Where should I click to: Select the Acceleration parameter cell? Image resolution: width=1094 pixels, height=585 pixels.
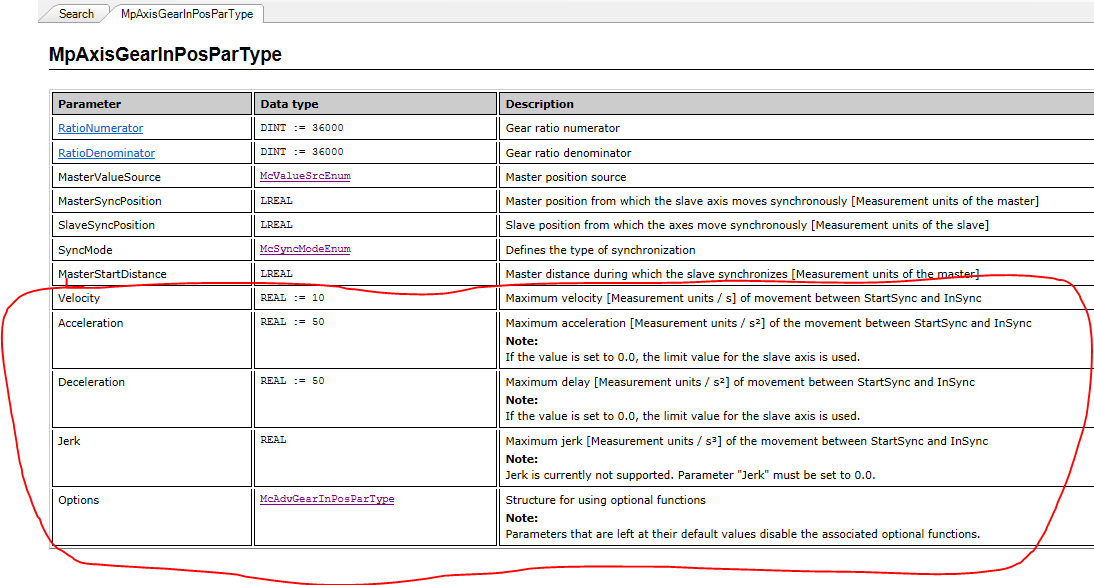[x=151, y=340]
